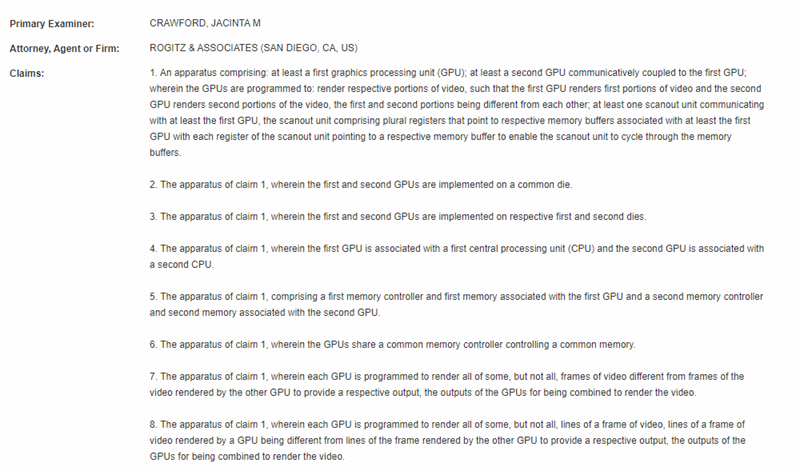This screenshot has width=800, height=471.
Task: Click the word 'buffers.' ending claim 1
Action: coord(165,153)
